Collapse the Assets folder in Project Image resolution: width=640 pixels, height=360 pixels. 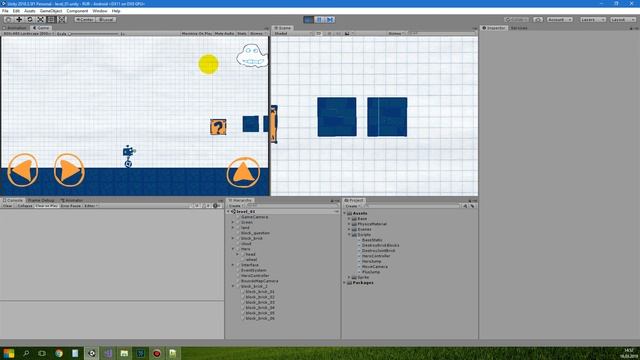tap(345, 213)
